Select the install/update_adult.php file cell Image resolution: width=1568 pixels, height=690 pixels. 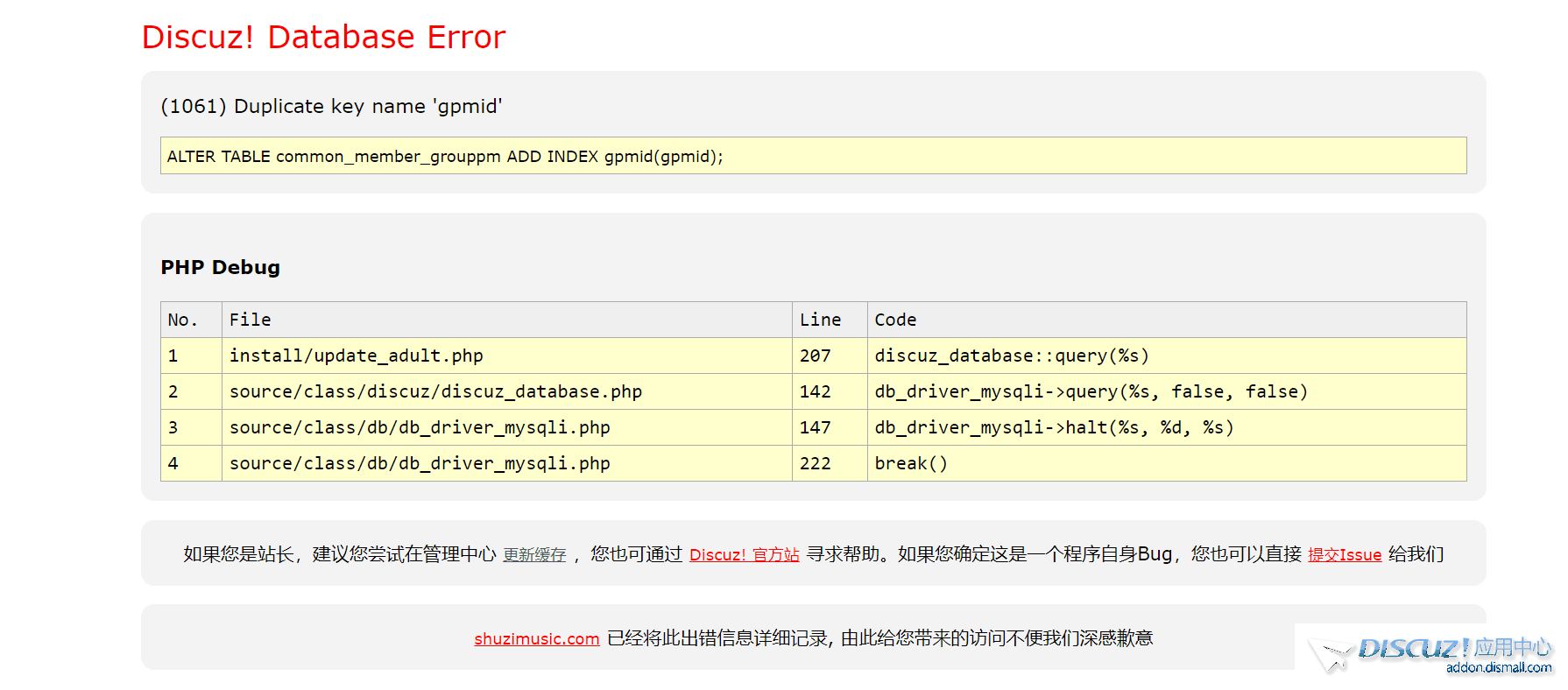[x=356, y=356]
